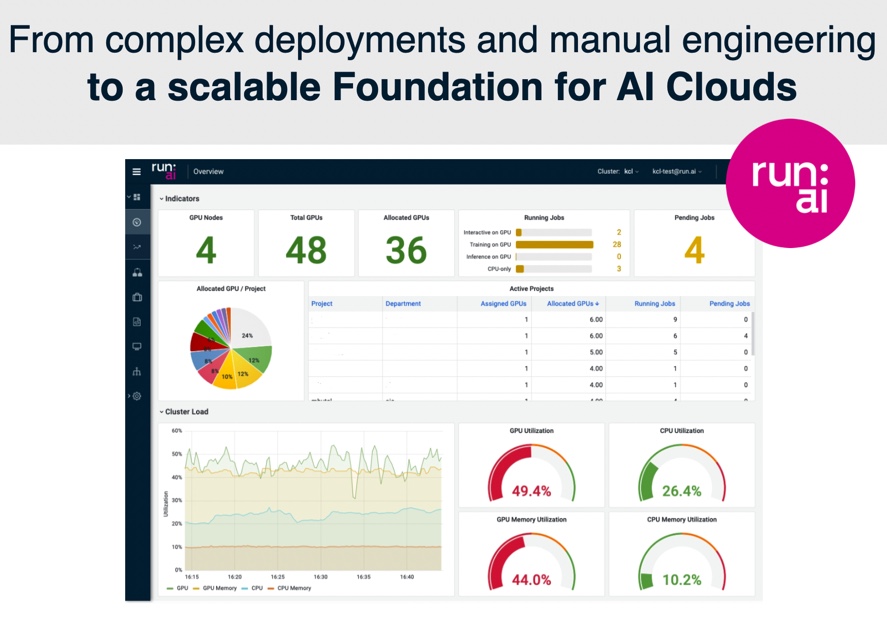Click the GPU Nodes value 4
The height and width of the screenshot is (625, 887).
(206, 250)
